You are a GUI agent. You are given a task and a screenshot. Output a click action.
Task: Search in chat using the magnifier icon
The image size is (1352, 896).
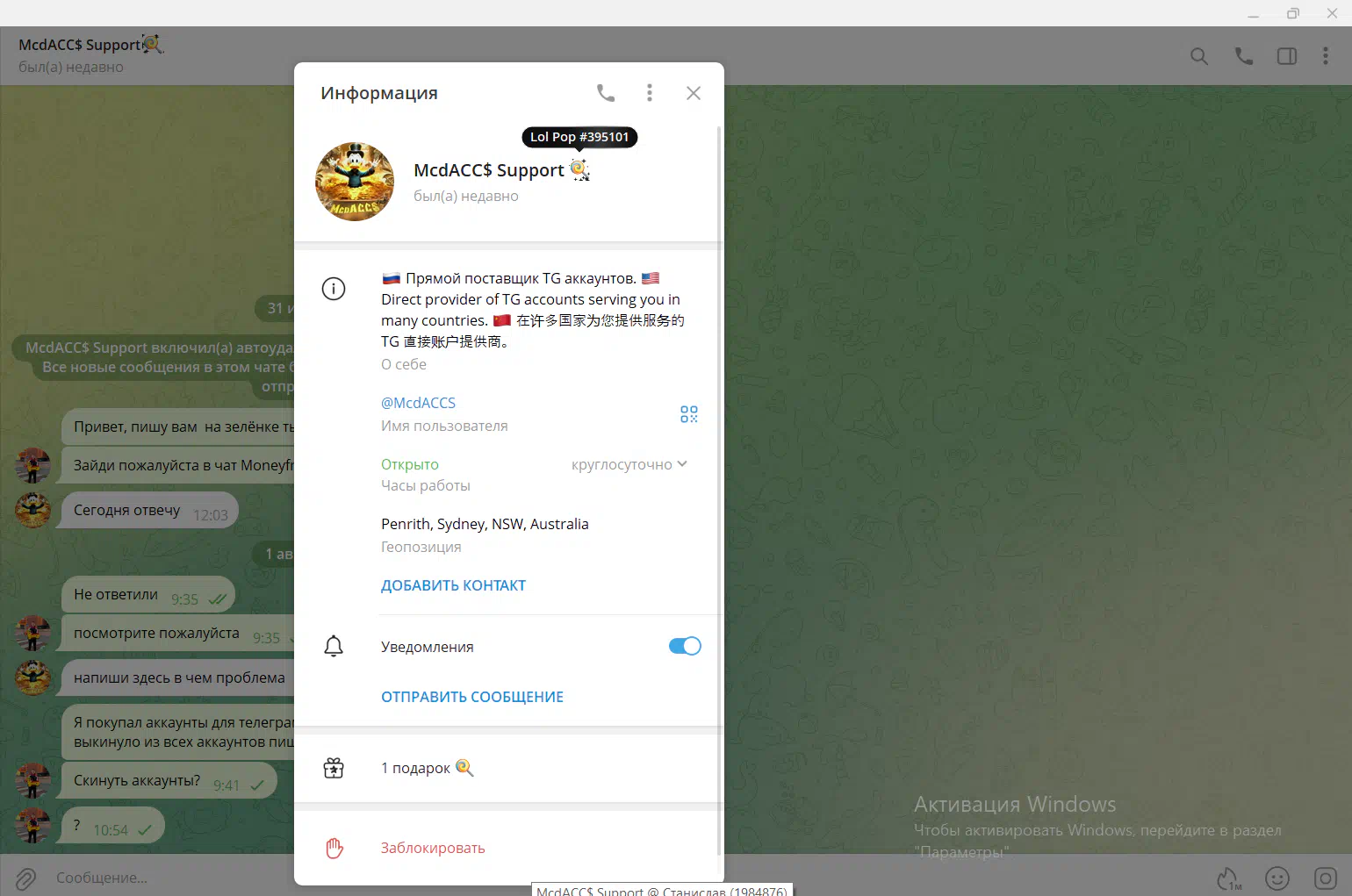click(x=1199, y=56)
